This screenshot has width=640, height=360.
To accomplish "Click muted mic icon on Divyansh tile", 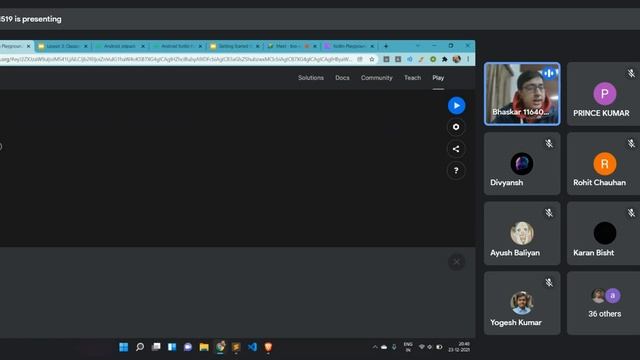I will click(549, 143).
